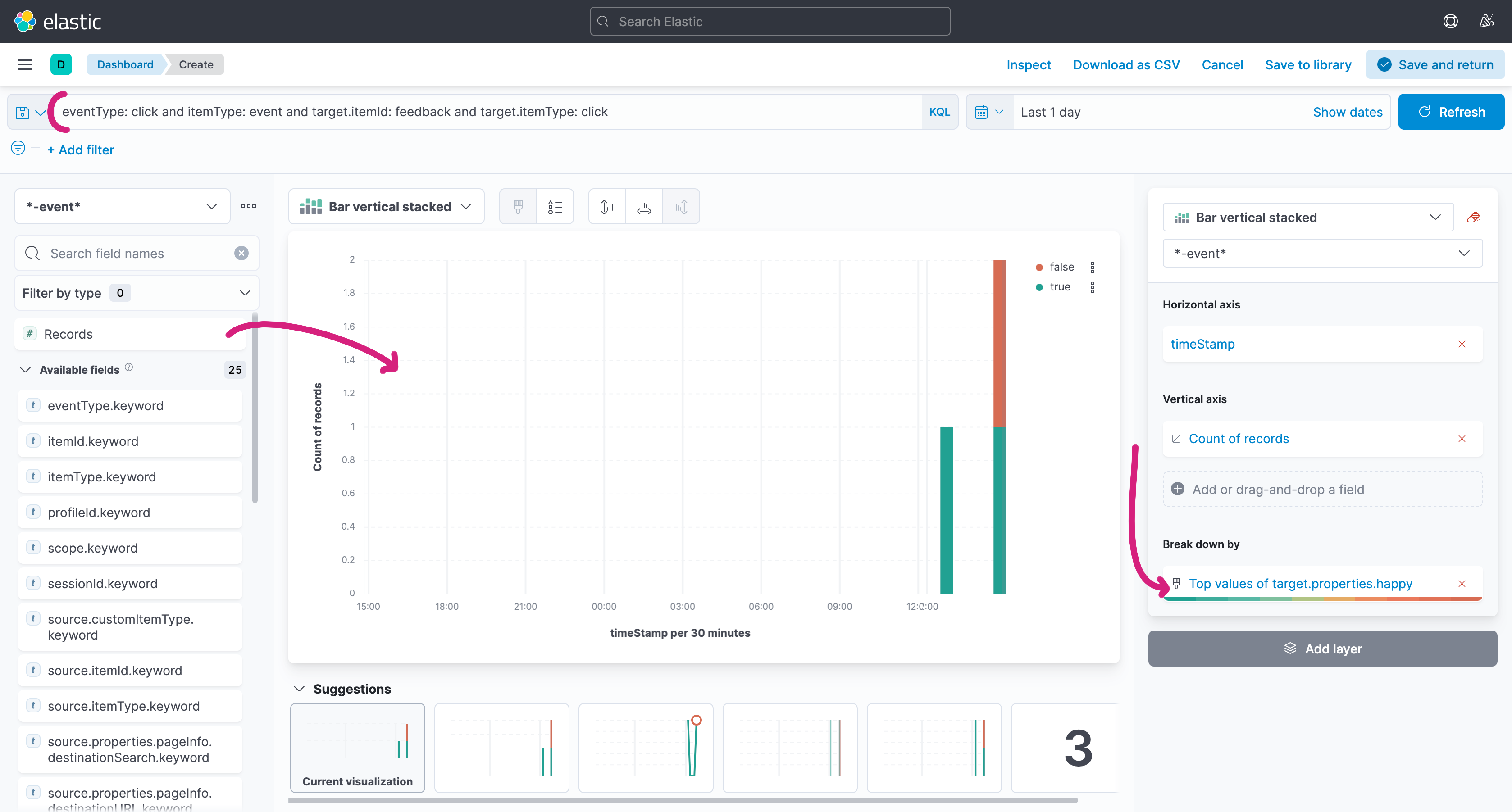Click the target.properties.happy color palette bar
The image size is (1512, 812).
point(1322,599)
